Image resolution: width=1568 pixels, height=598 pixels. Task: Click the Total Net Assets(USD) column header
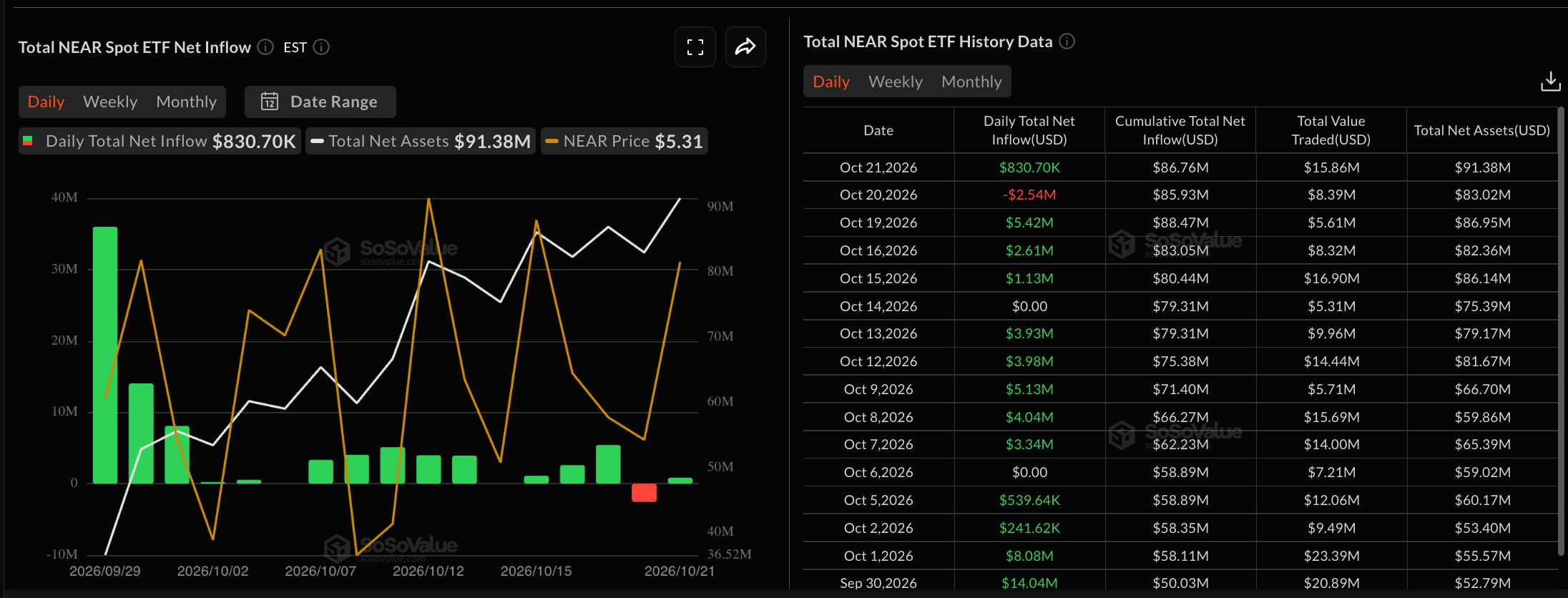point(1482,130)
